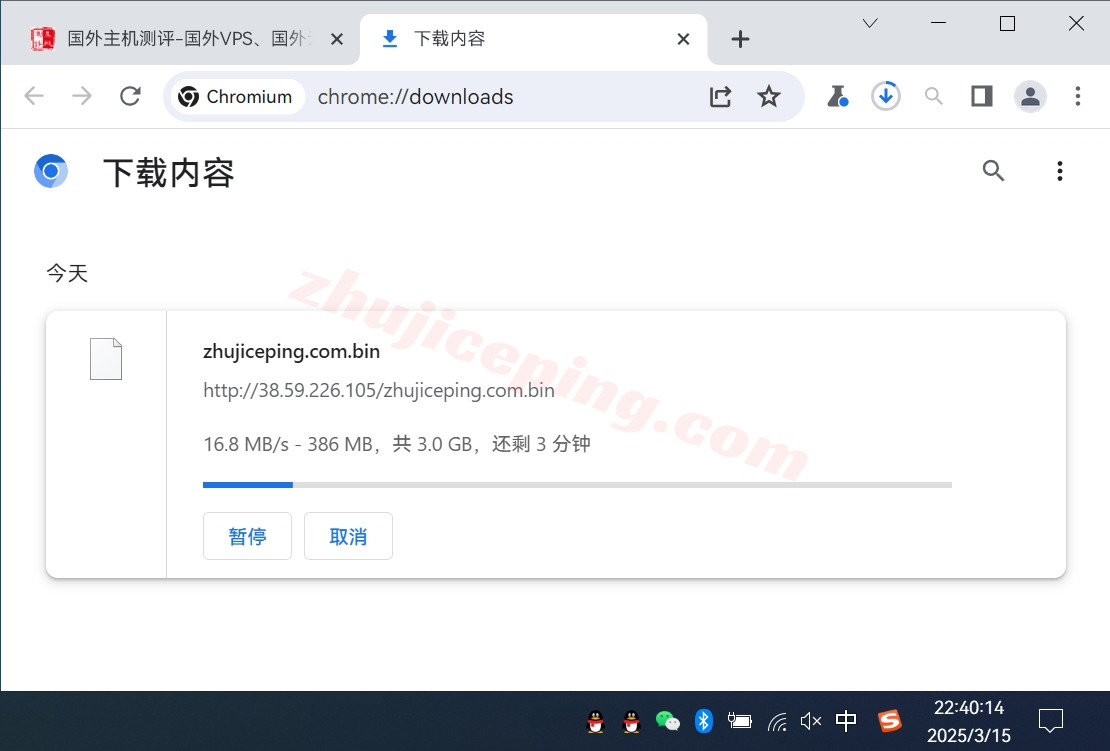This screenshot has height=751, width=1110.
Task: Click the battery power tray icon
Action: (x=740, y=721)
